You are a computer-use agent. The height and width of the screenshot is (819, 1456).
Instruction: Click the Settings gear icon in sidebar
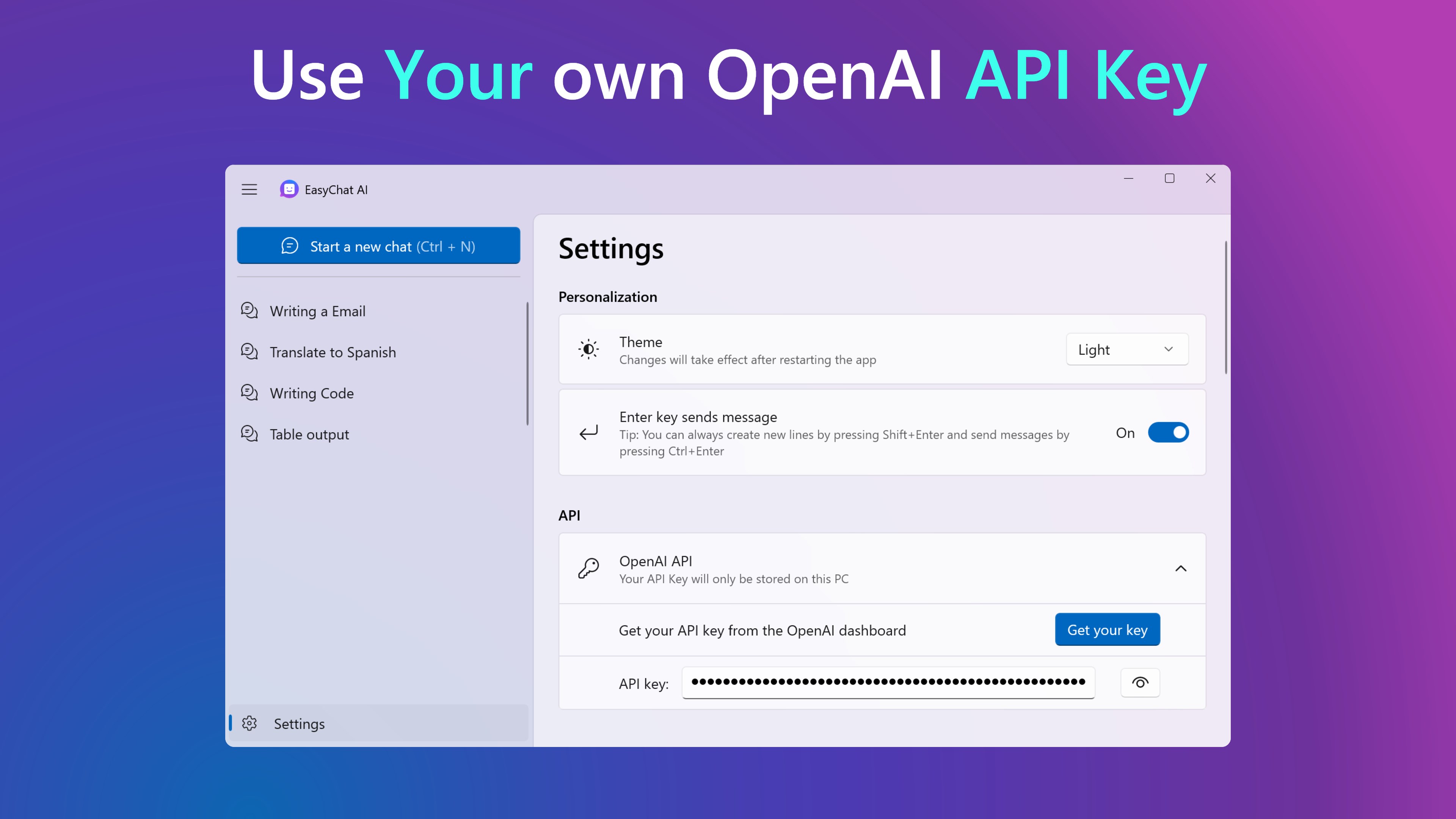[x=249, y=723]
